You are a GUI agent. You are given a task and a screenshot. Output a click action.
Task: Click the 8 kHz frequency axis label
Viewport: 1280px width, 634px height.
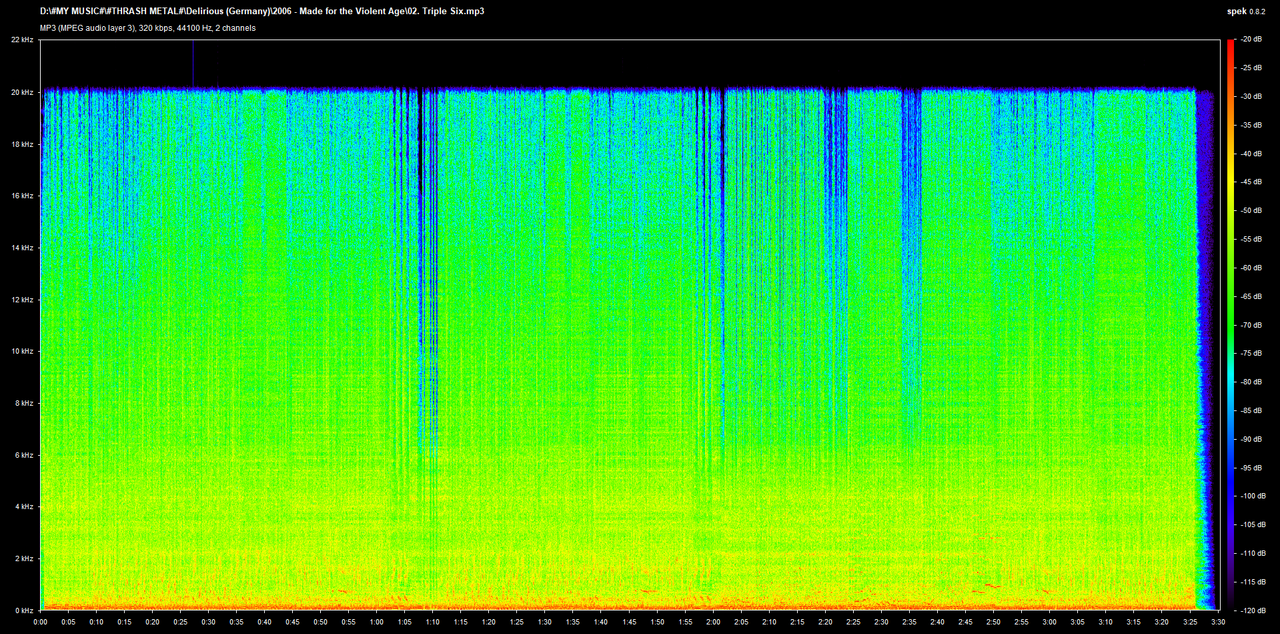pos(25,403)
